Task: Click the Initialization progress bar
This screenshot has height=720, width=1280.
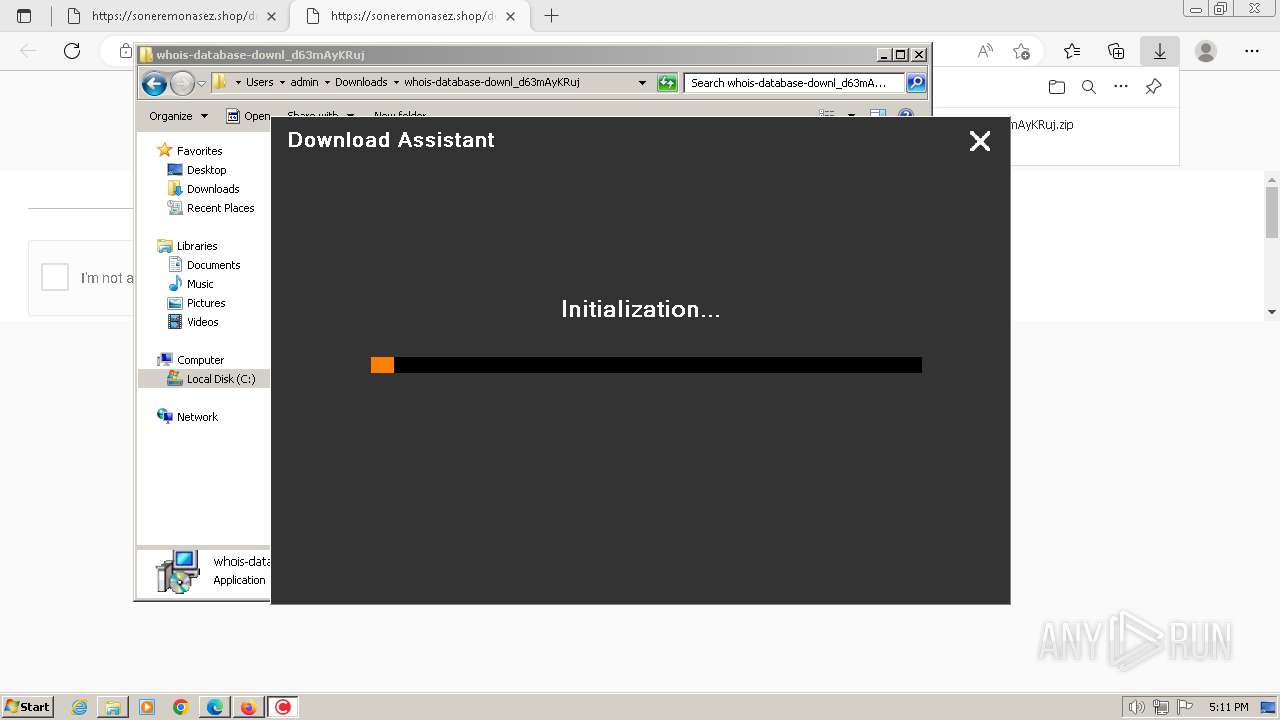Action: coord(646,365)
